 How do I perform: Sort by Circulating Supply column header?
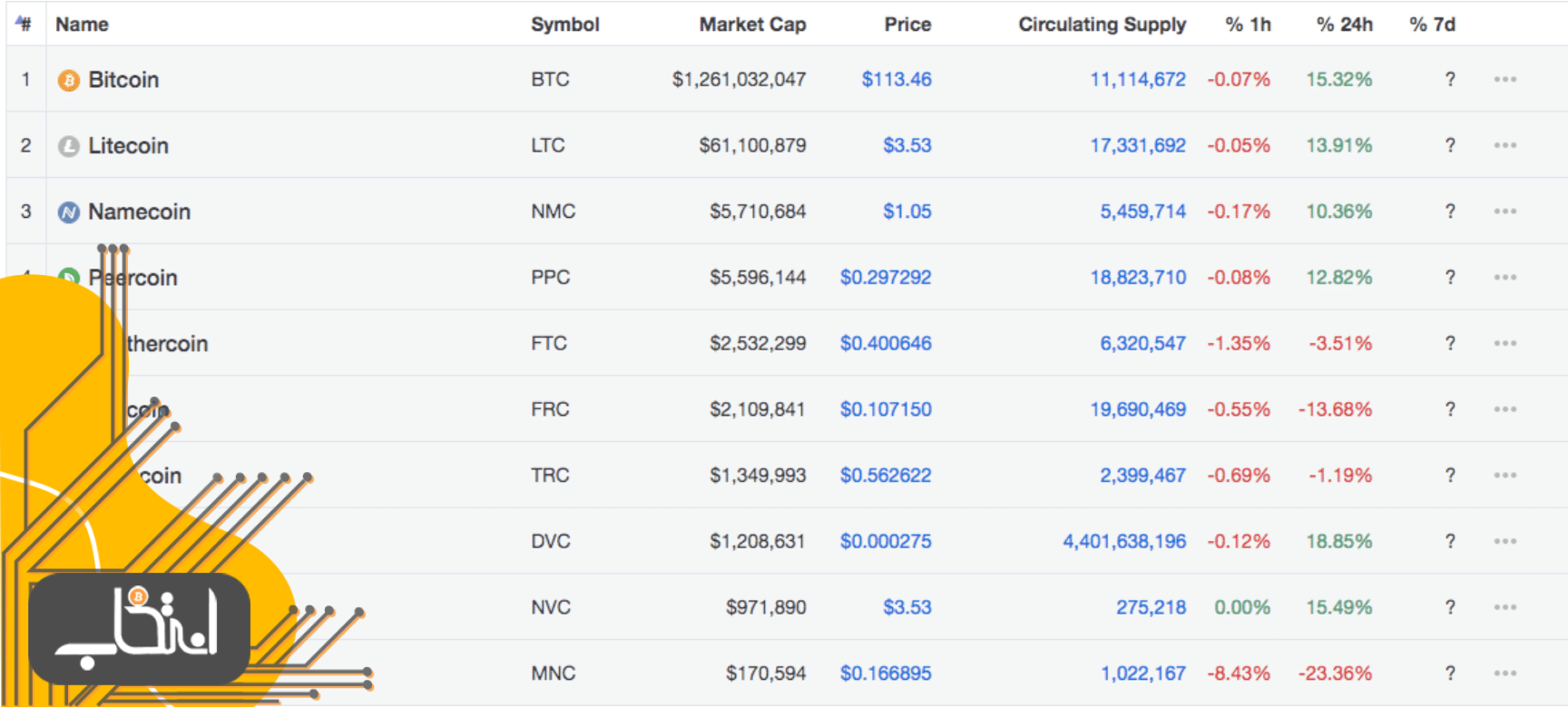pyautogui.click(x=1102, y=25)
